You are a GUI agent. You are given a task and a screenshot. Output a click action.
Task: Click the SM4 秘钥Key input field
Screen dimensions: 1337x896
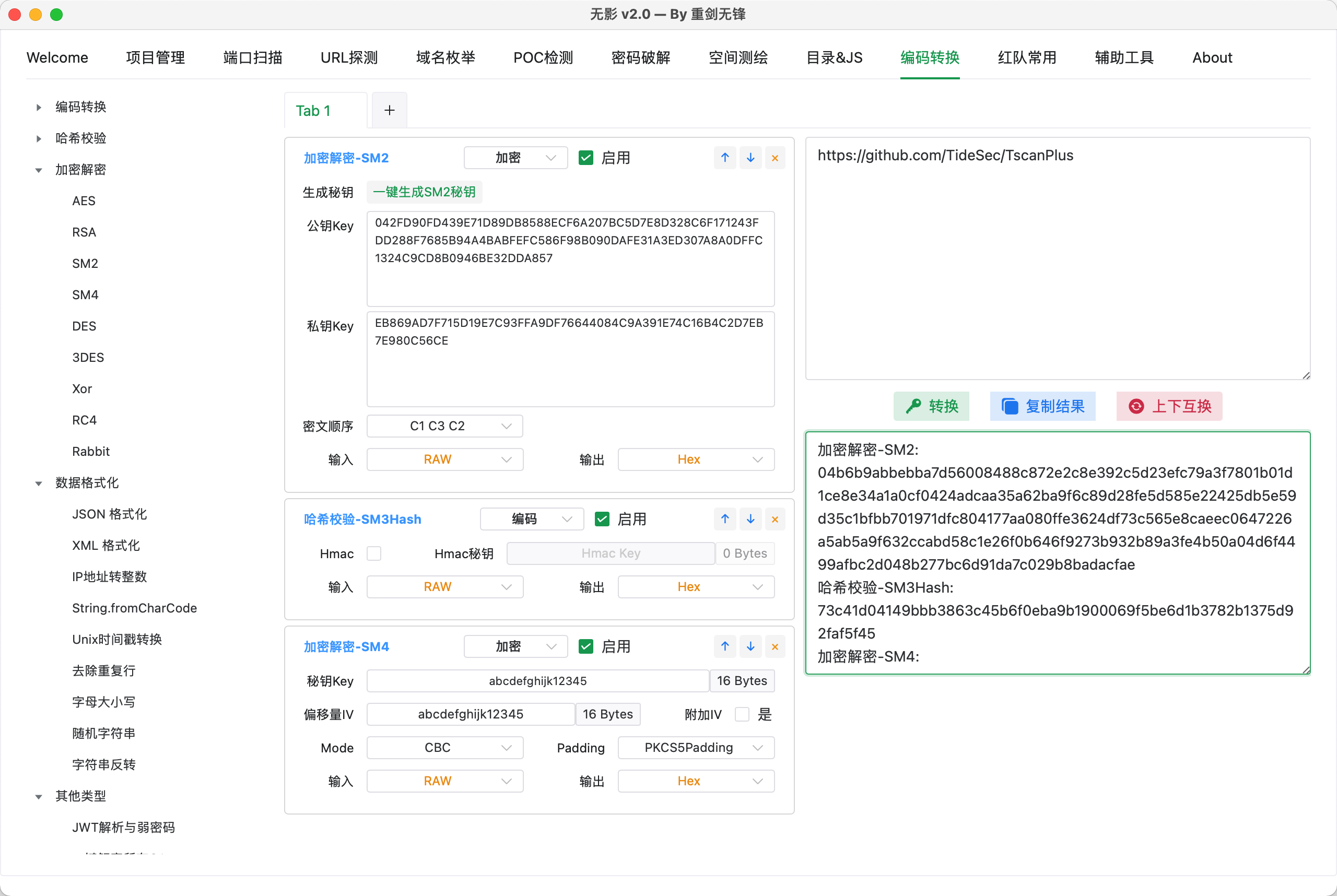(x=537, y=680)
